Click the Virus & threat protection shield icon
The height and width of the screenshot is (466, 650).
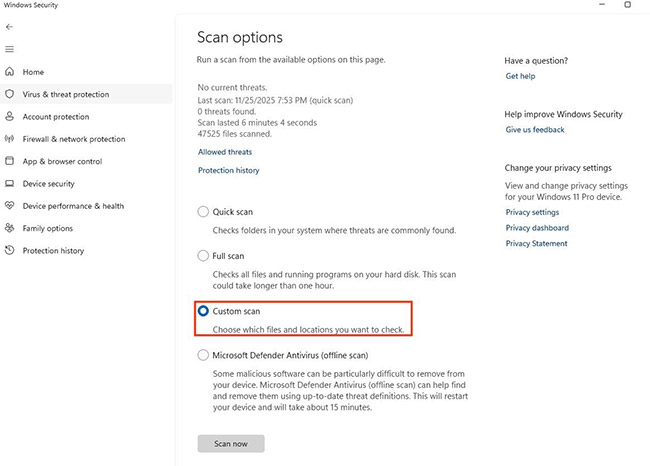(9, 94)
